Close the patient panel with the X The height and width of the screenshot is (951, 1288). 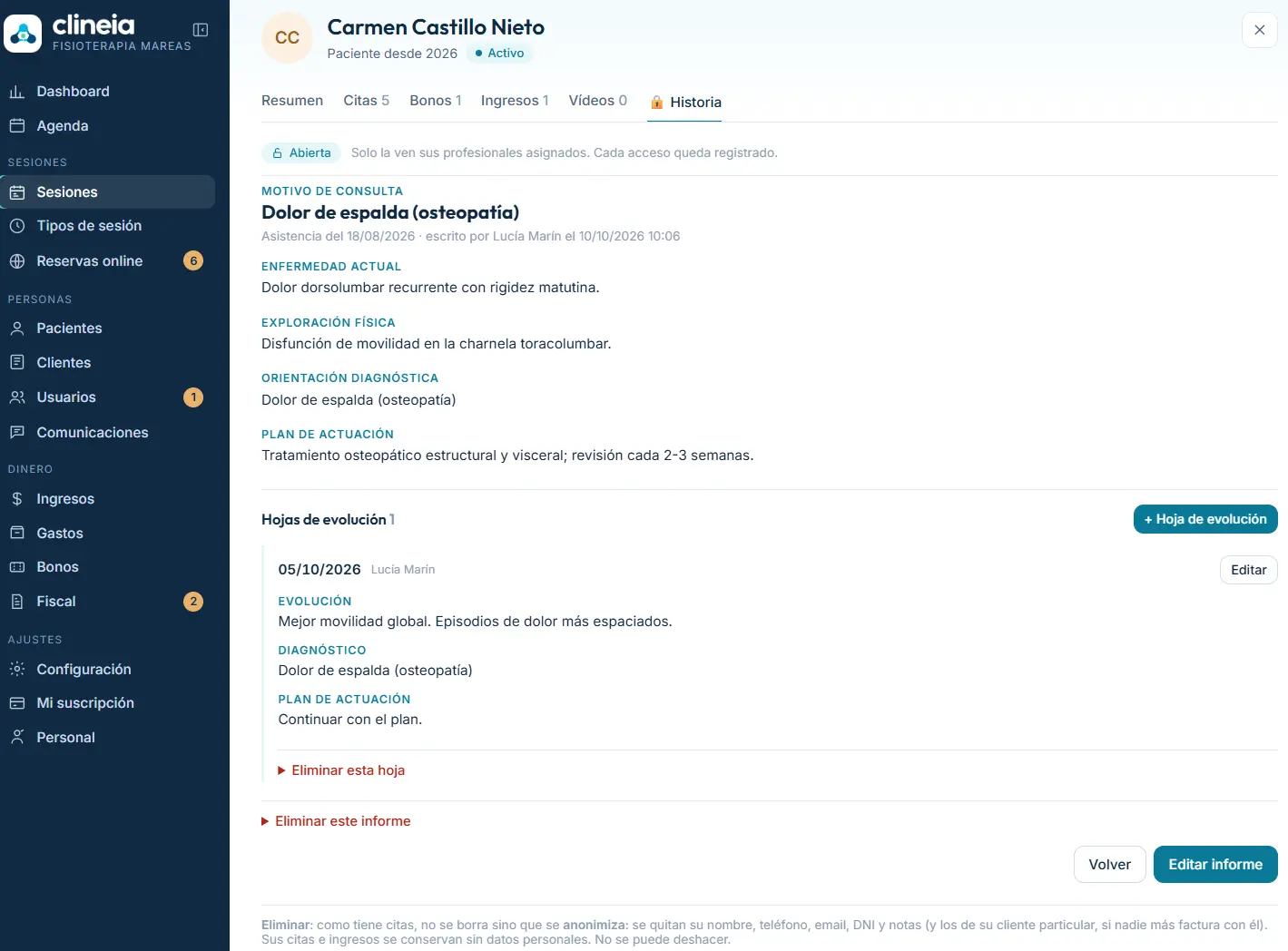(x=1259, y=30)
